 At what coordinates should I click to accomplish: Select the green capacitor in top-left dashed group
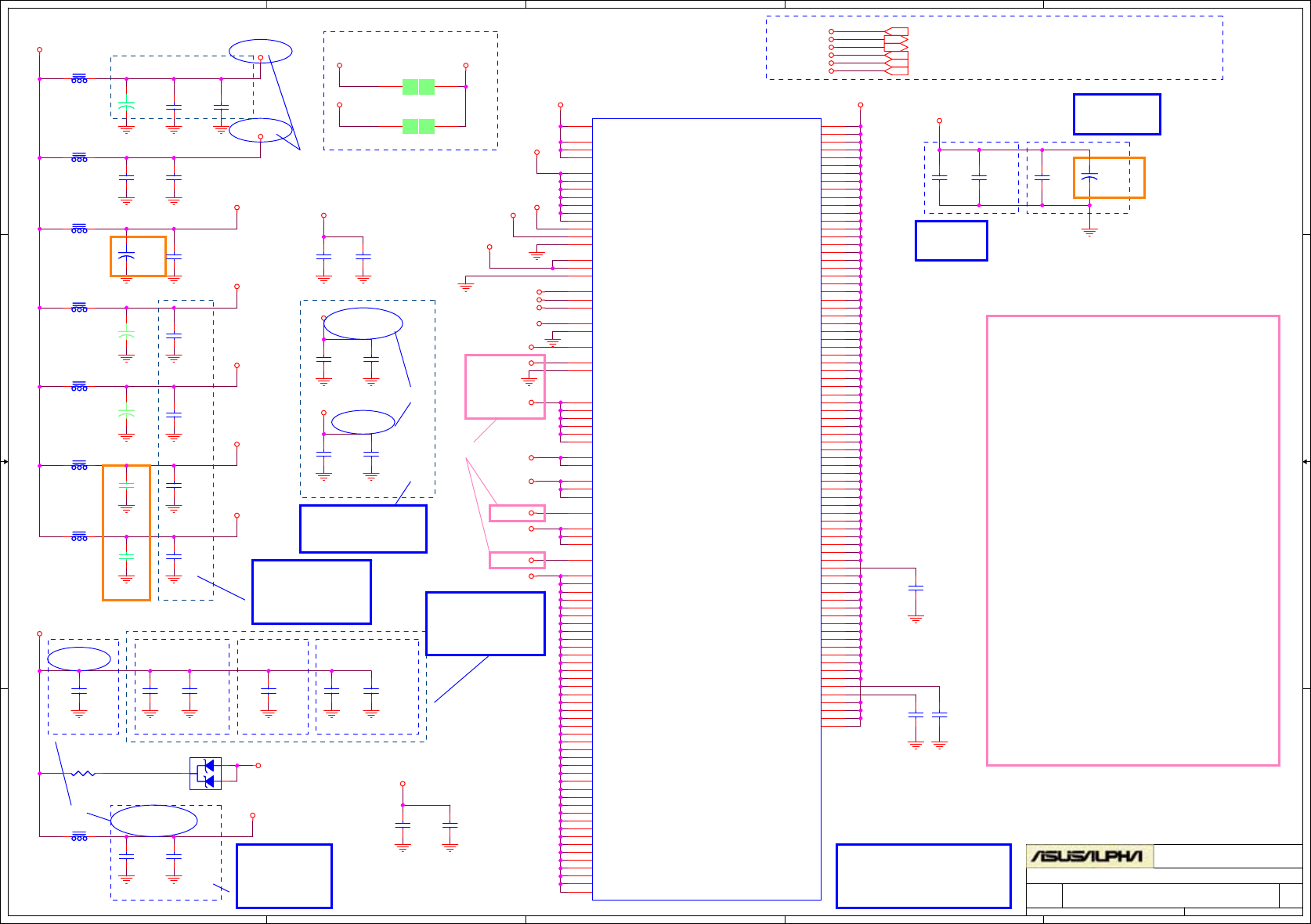(126, 105)
